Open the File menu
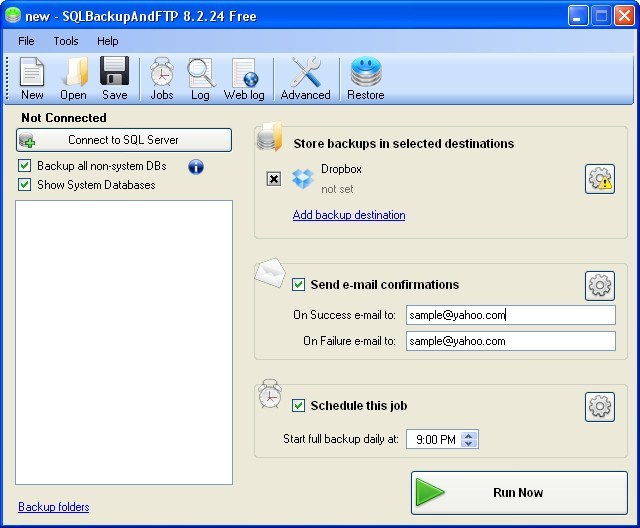640x528 pixels. pyautogui.click(x=26, y=41)
